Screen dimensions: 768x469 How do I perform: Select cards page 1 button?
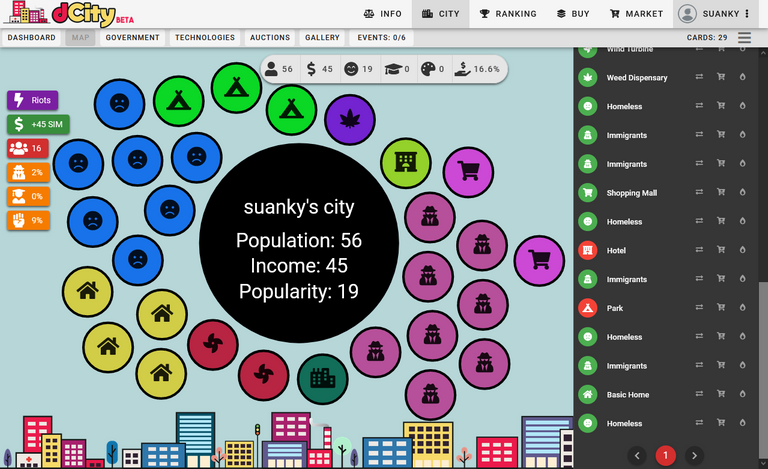(666, 456)
